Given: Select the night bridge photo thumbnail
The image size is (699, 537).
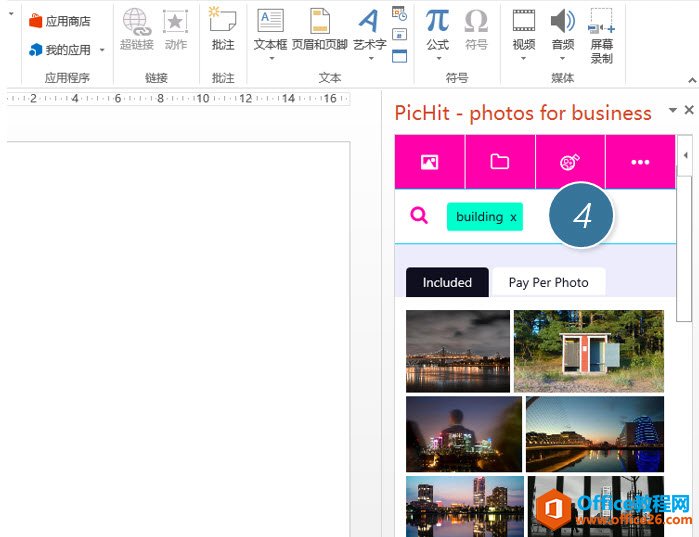Looking at the screenshot, I should click(458, 351).
